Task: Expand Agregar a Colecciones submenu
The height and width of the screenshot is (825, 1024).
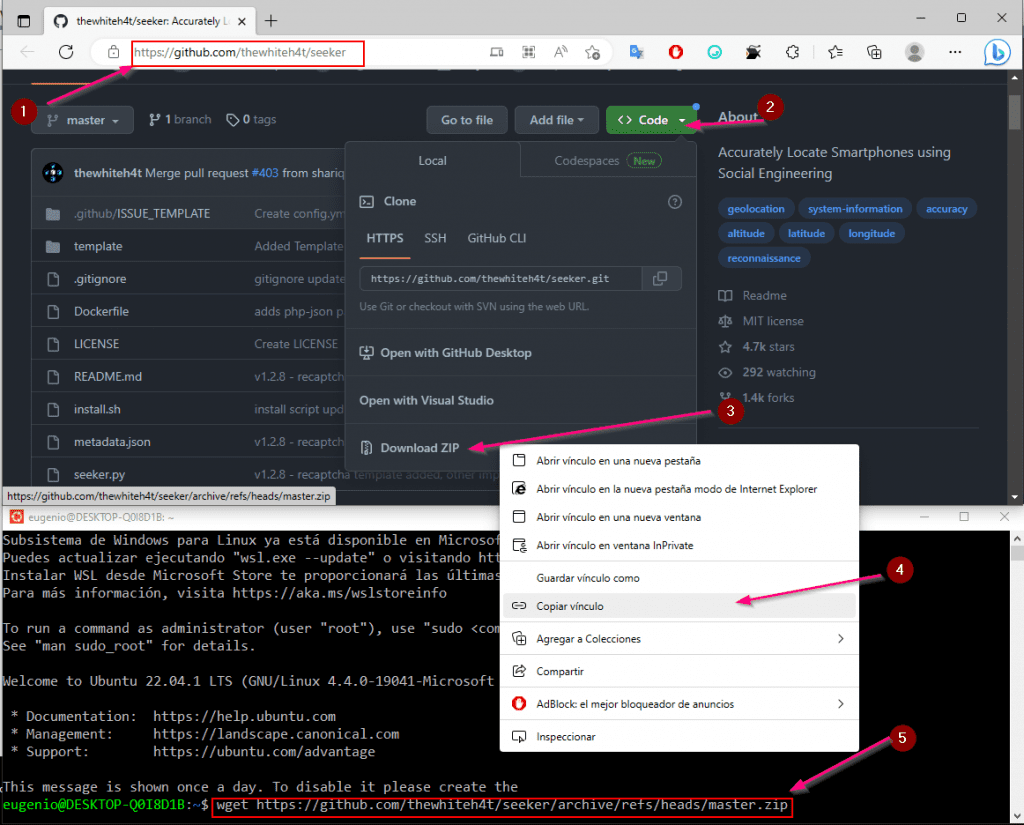Action: (x=679, y=639)
